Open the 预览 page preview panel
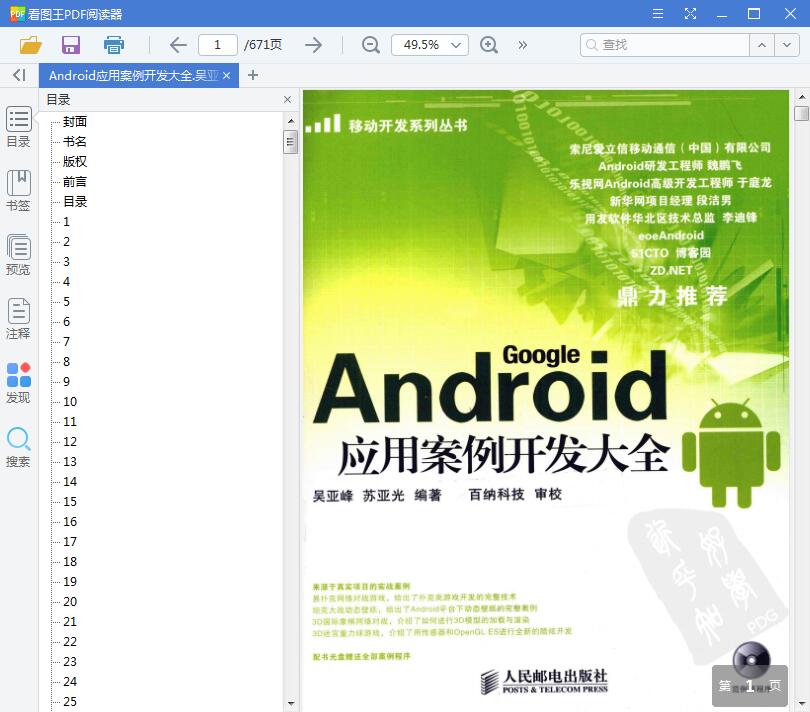This screenshot has width=810, height=712. pos(18,253)
